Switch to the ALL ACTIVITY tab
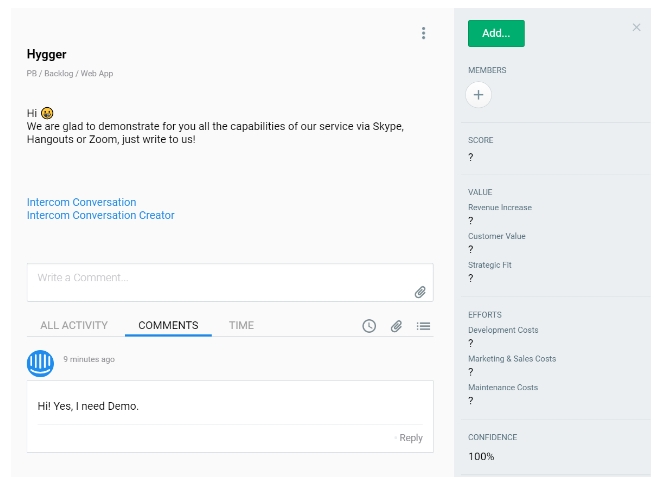 coord(74,325)
